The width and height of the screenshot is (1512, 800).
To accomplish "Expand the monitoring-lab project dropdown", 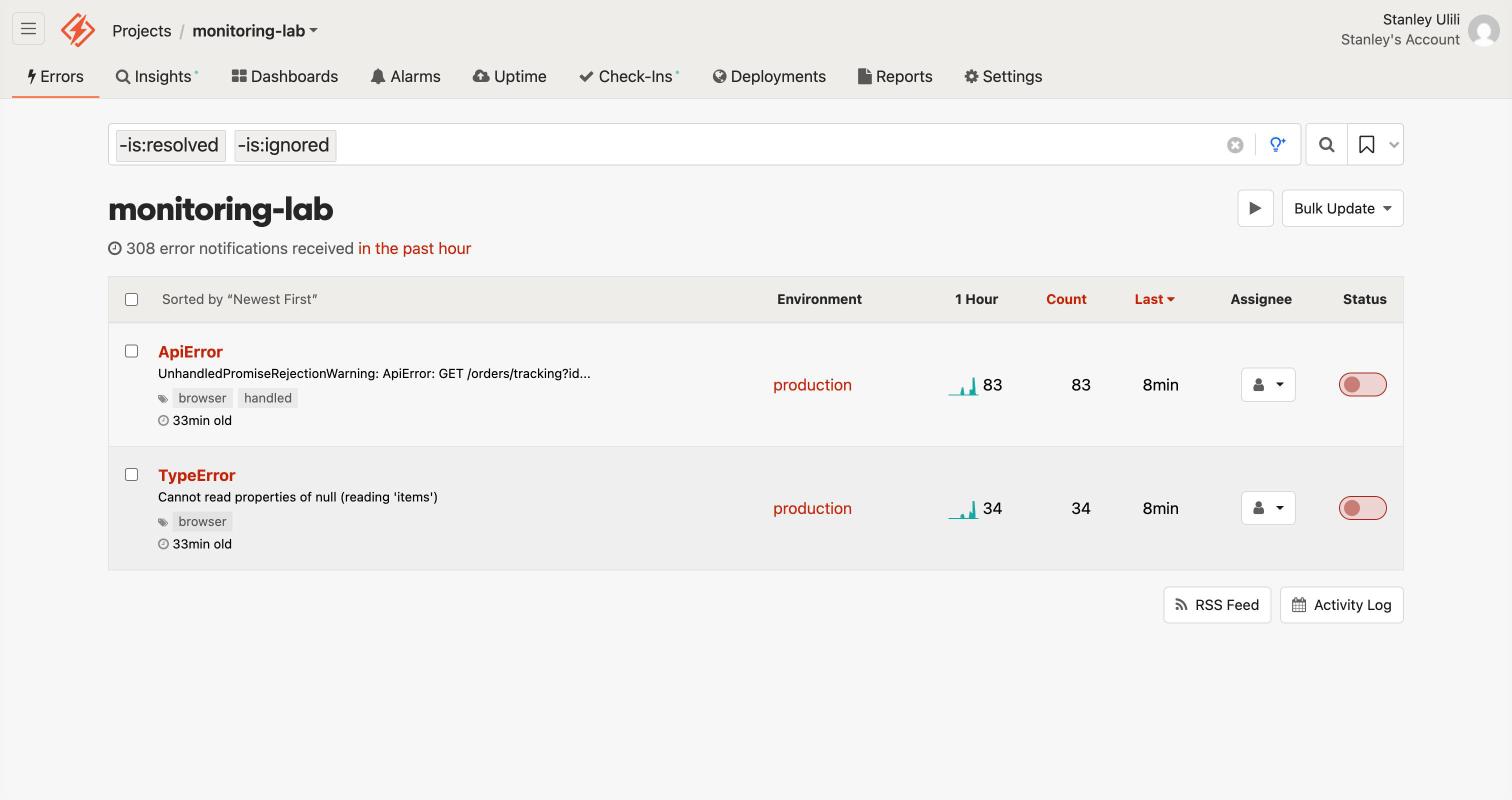I will coord(255,31).
